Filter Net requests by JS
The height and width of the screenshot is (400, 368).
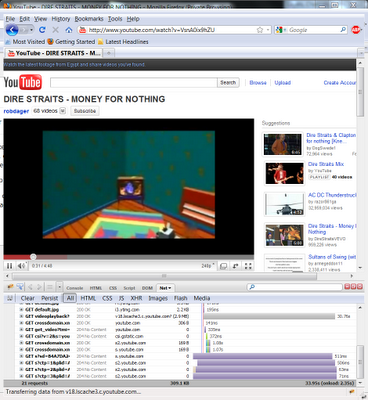click(121, 298)
